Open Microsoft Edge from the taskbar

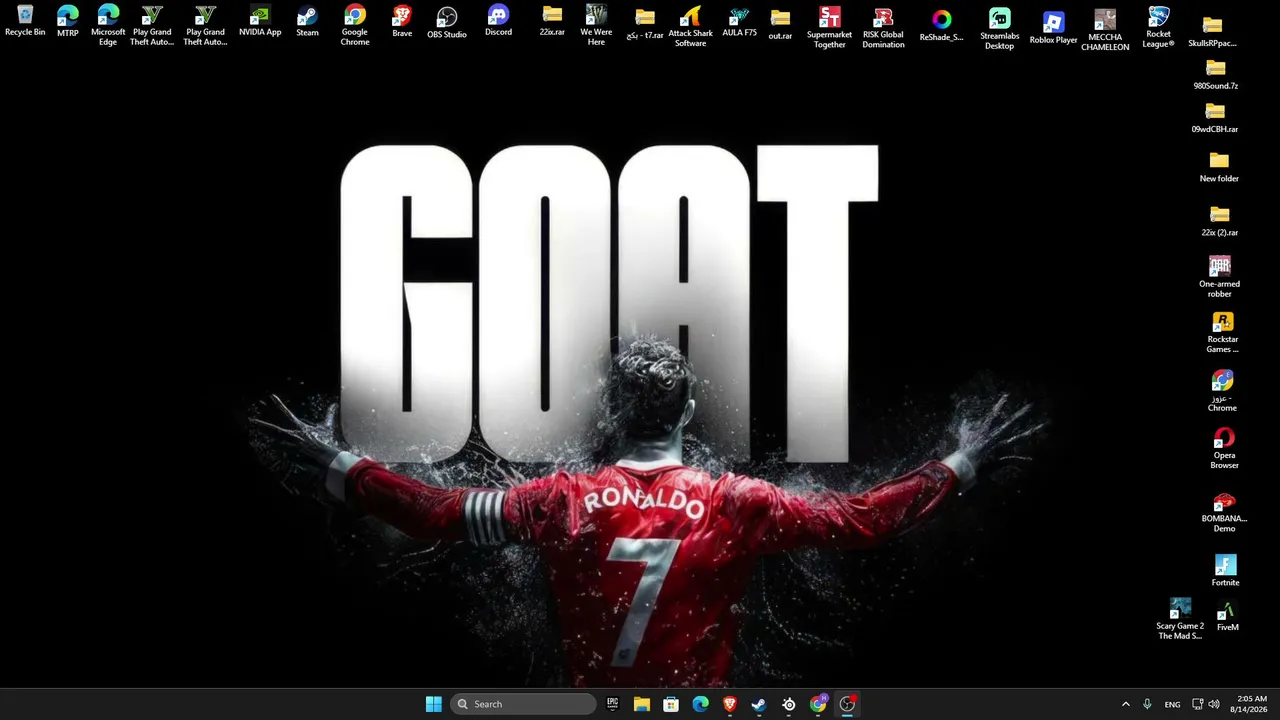(701, 704)
